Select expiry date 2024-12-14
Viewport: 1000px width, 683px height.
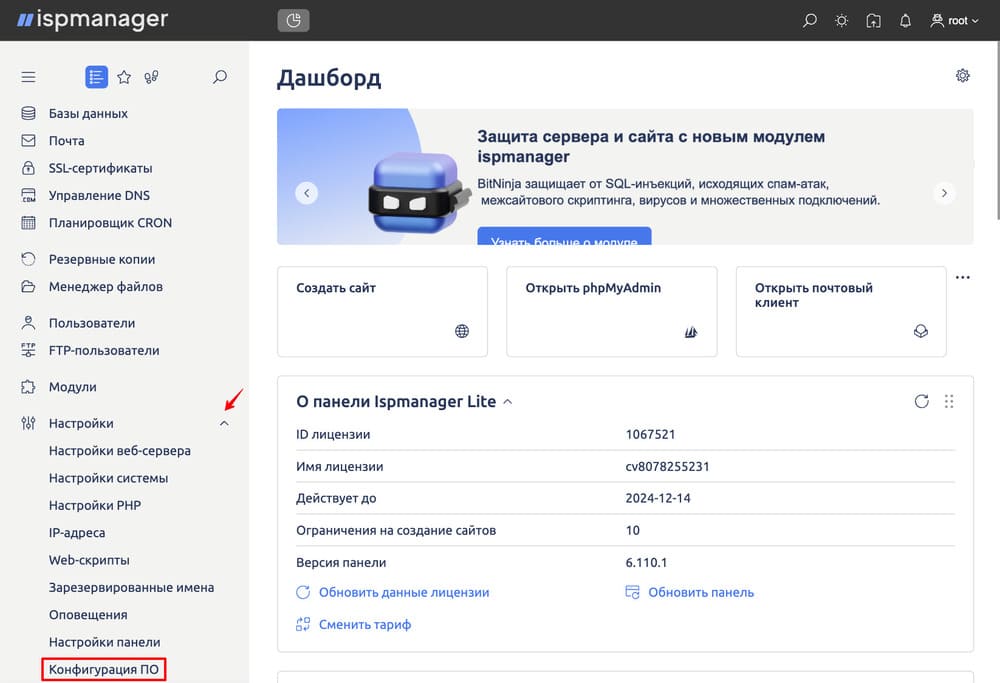point(658,498)
